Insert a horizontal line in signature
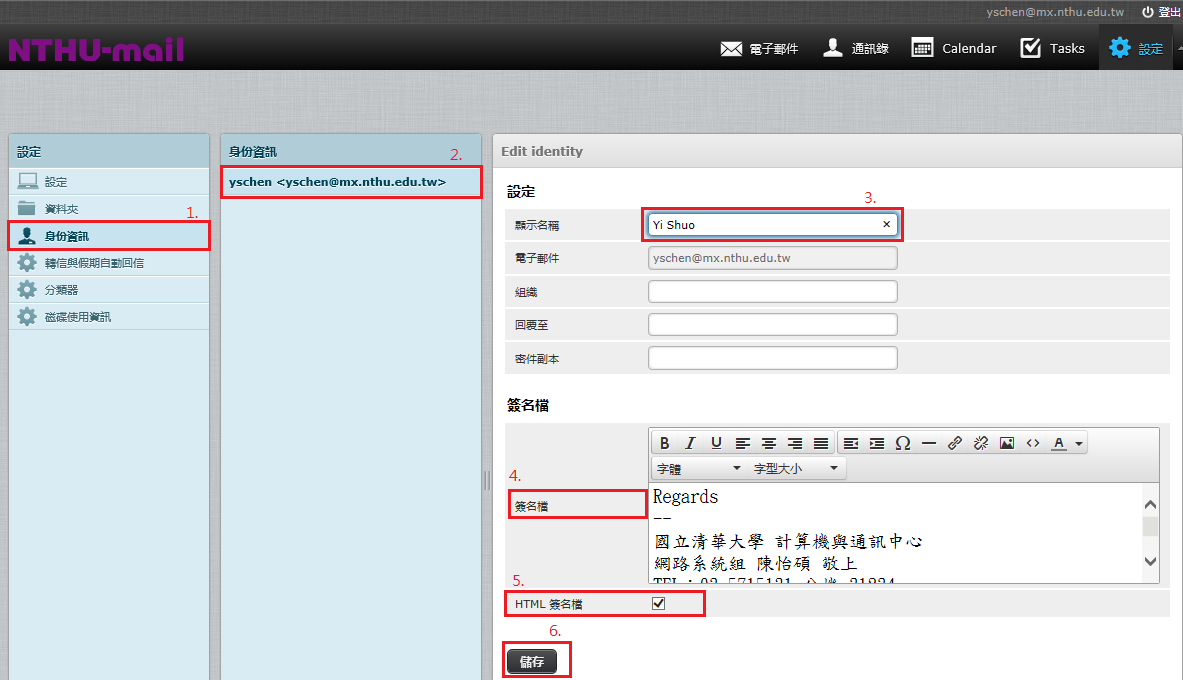Viewport: 1183px width, 680px height. tap(929, 443)
